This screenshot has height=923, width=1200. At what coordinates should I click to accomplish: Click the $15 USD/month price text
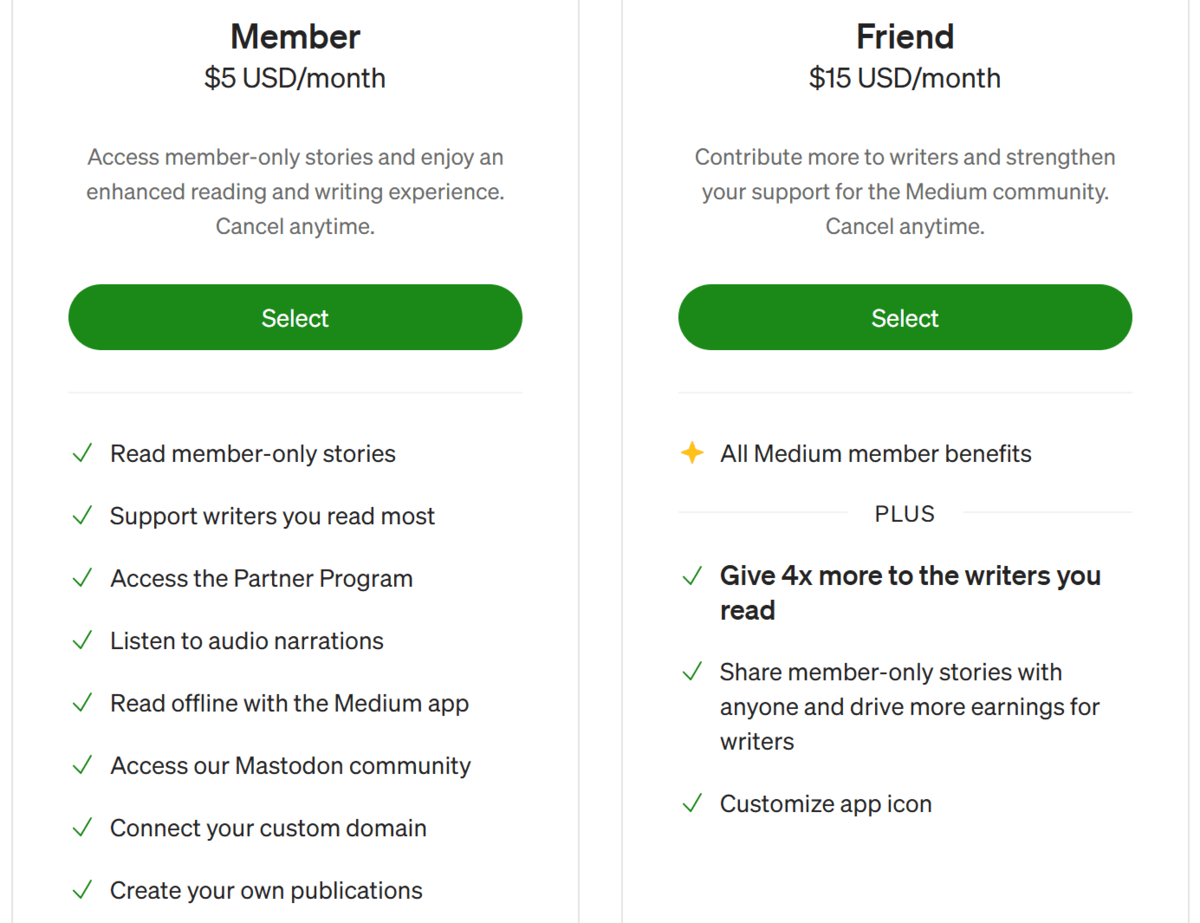[x=905, y=78]
